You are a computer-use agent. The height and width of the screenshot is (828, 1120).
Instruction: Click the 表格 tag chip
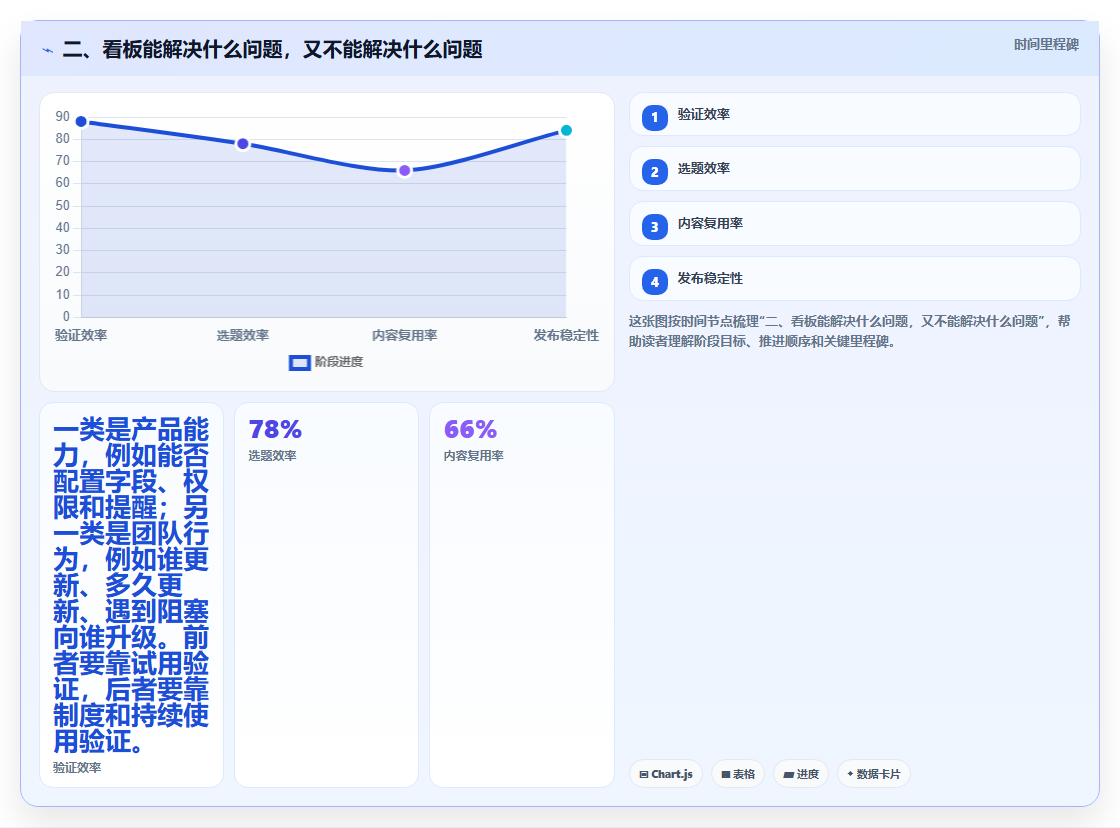(738, 774)
